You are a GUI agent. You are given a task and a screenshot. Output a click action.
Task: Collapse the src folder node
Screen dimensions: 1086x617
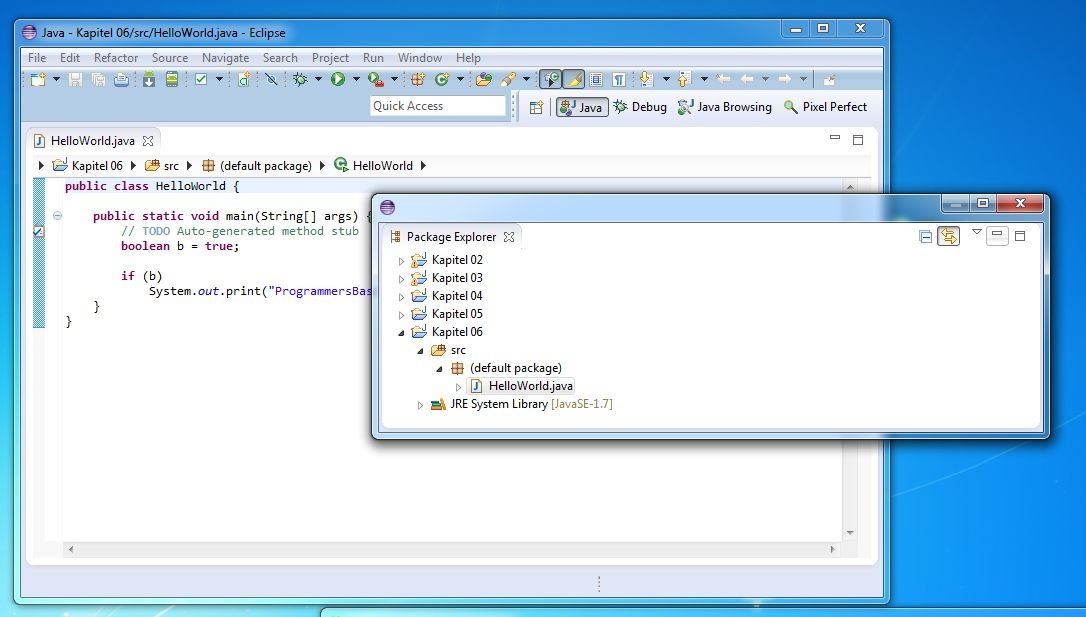pos(420,351)
